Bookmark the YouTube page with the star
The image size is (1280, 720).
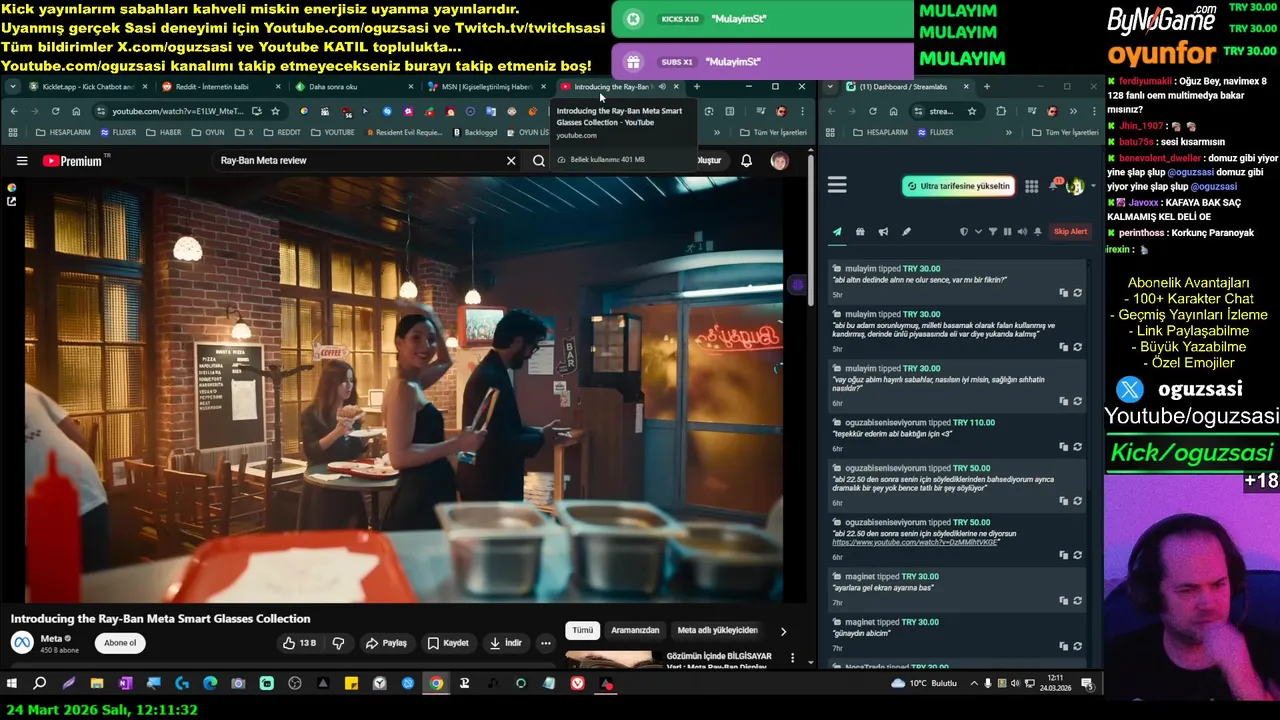275,111
